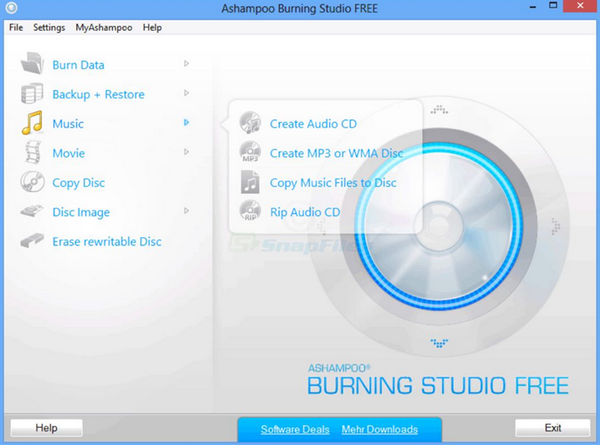The width and height of the screenshot is (600, 445).
Task: Click the Rip Audio CD icon
Action: click(x=251, y=212)
